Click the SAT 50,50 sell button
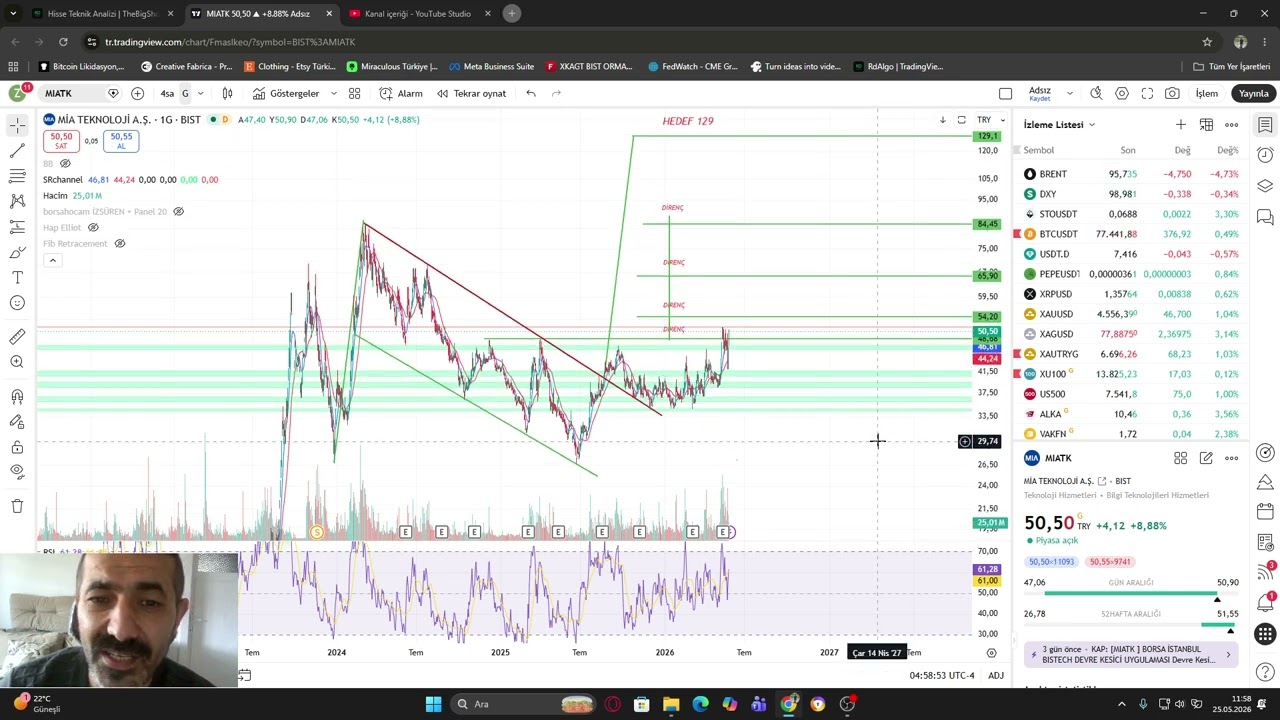The image size is (1280, 720). pos(61,141)
